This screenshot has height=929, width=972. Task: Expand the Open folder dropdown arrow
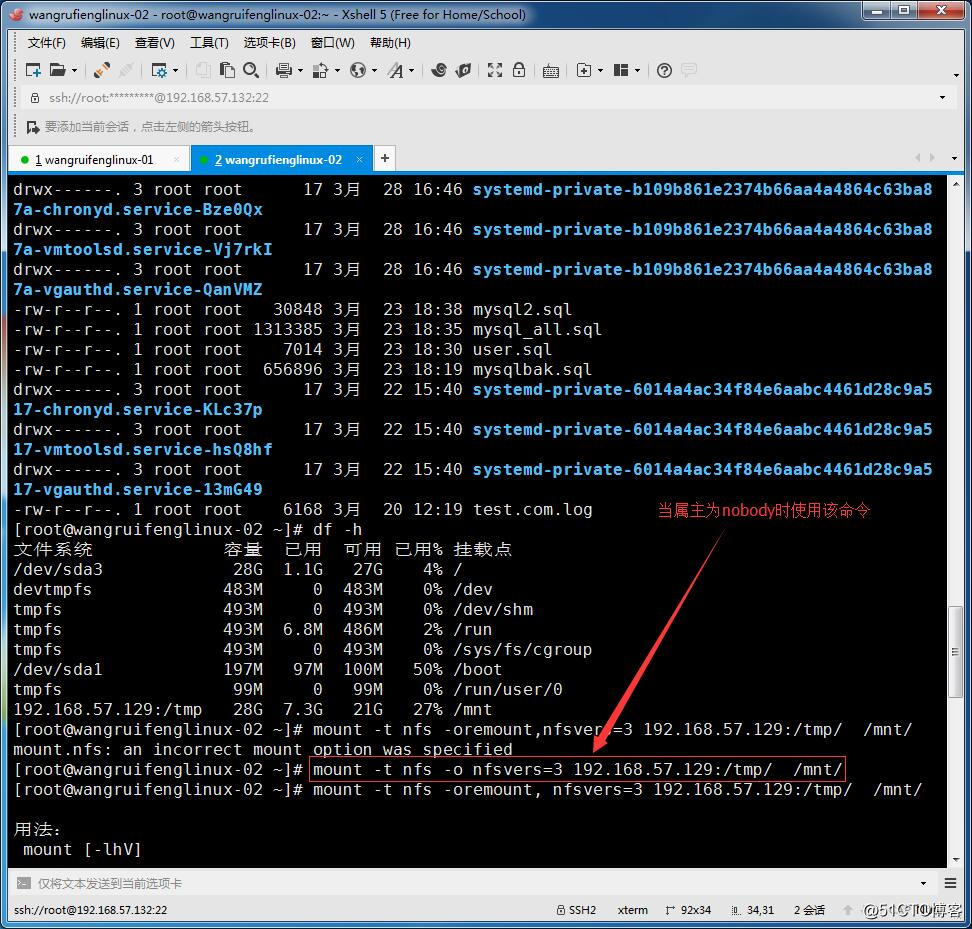74,71
